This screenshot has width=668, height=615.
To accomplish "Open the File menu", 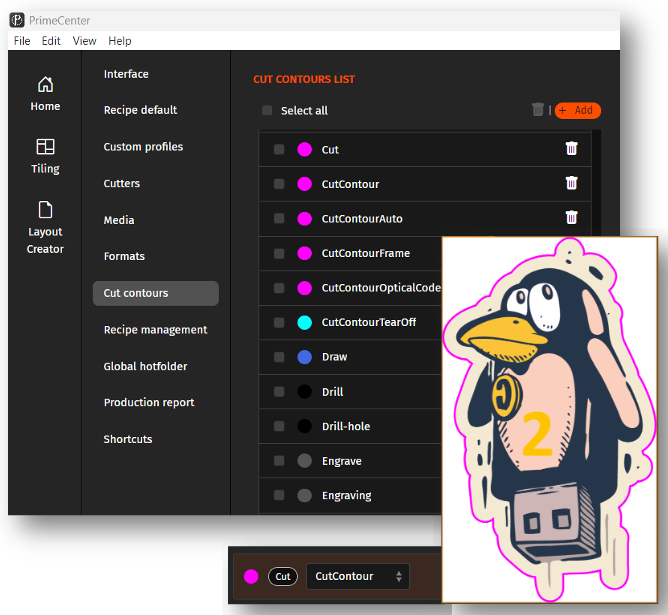I will (22, 41).
